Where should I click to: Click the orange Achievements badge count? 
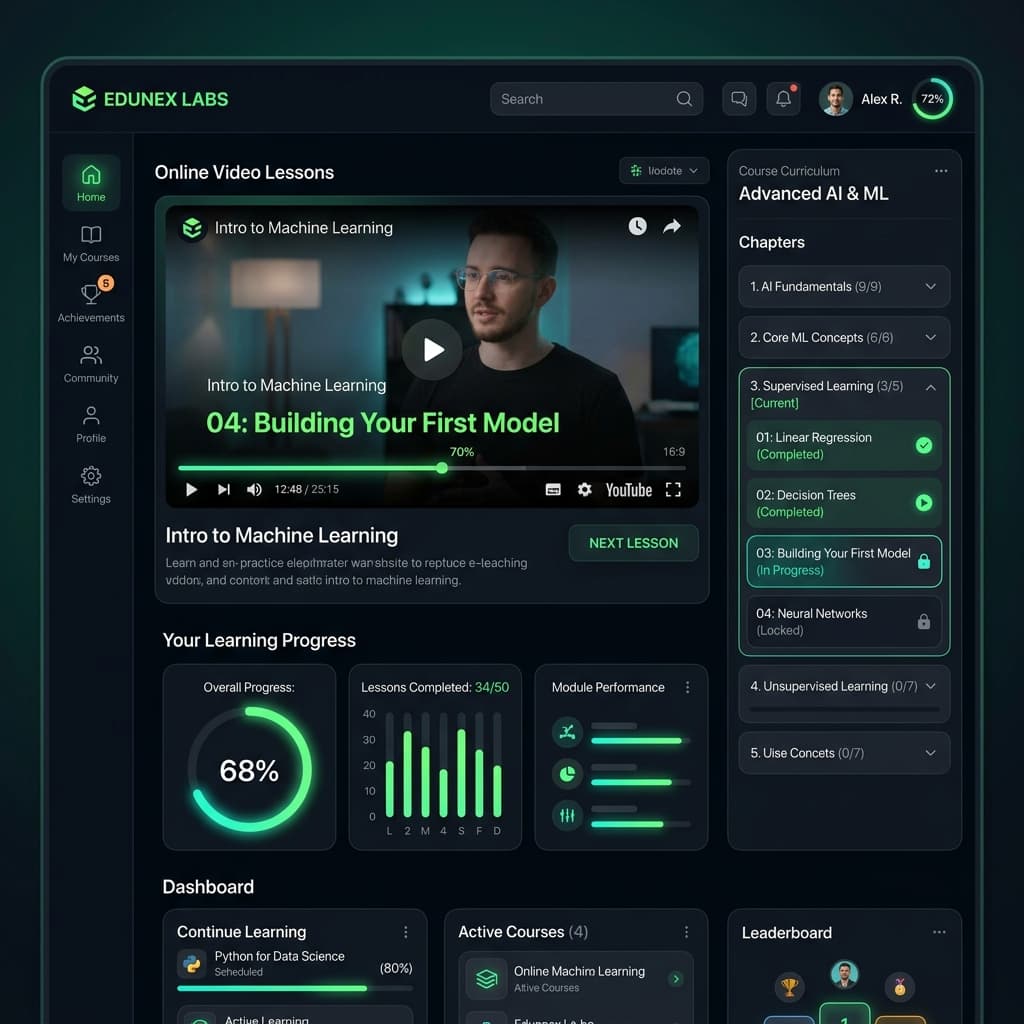click(106, 283)
